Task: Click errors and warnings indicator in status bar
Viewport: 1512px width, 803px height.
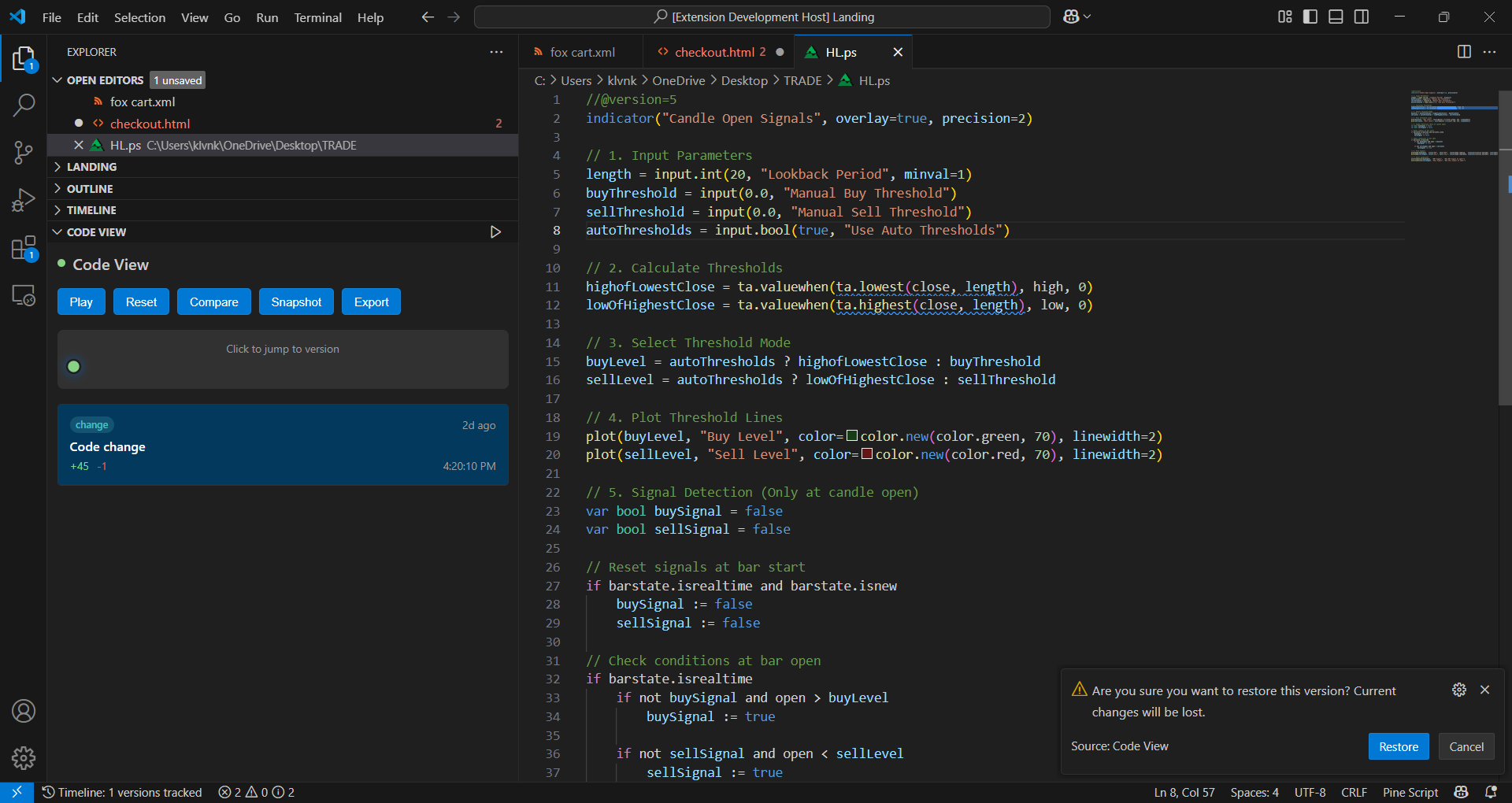Action: click(256, 792)
